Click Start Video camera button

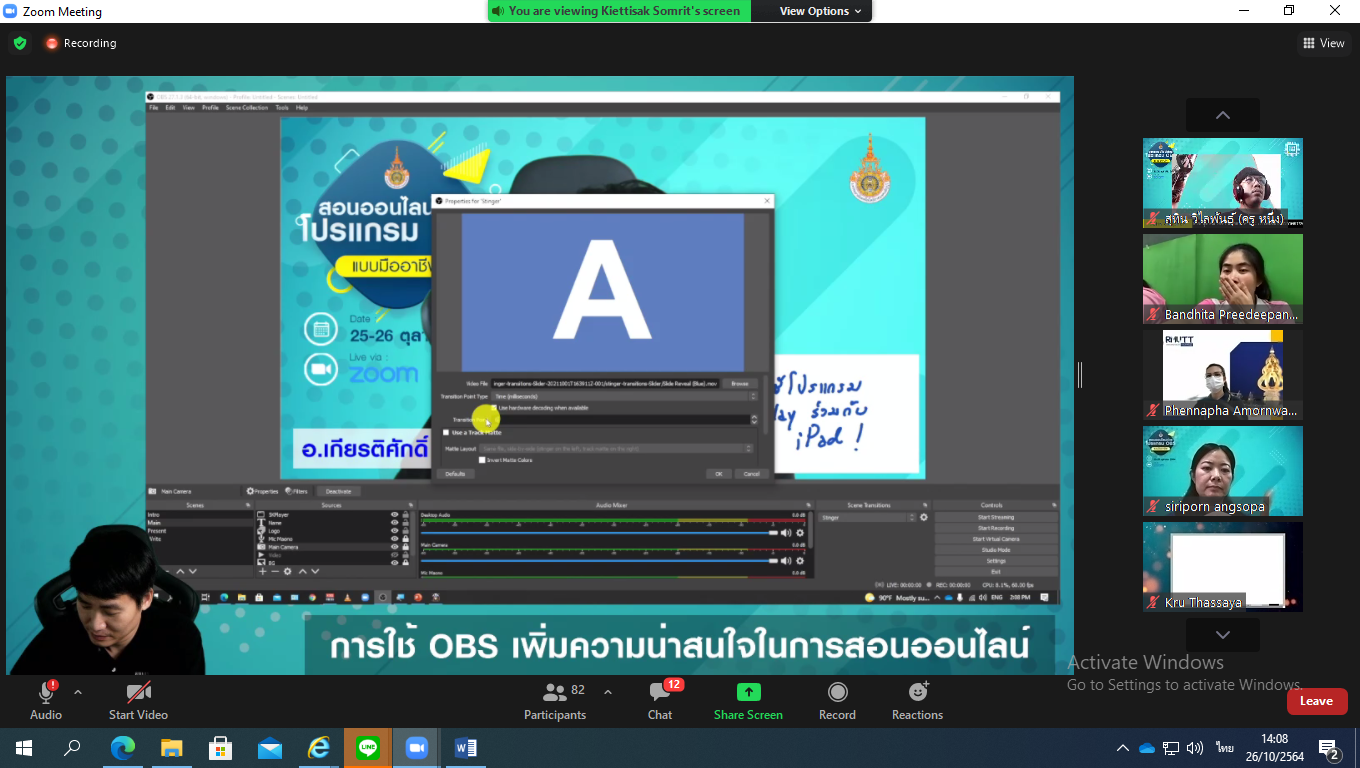[138, 701]
